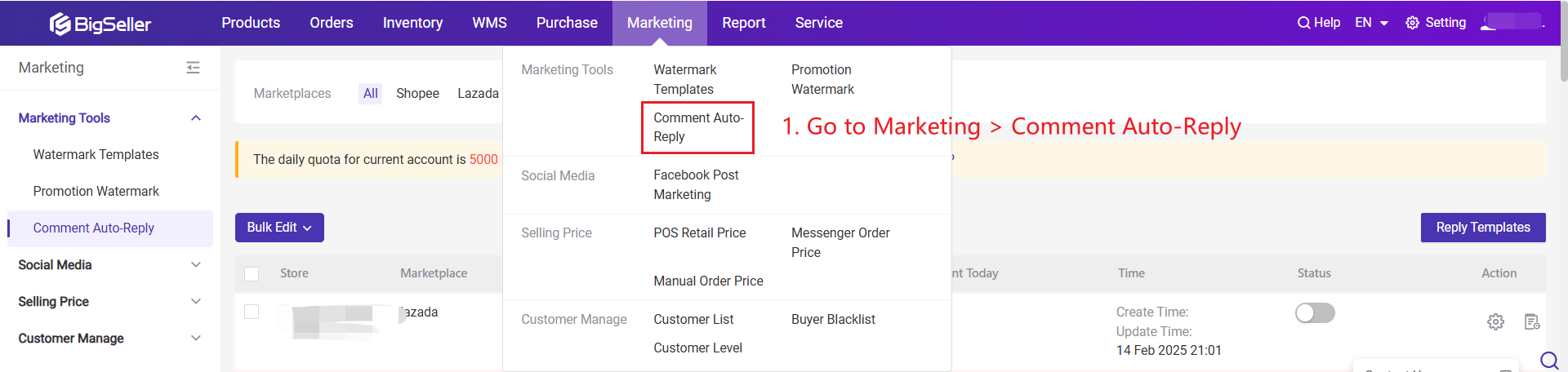The image size is (1568, 372).
Task: Open the Report menu
Action: click(x=744, y=23)
